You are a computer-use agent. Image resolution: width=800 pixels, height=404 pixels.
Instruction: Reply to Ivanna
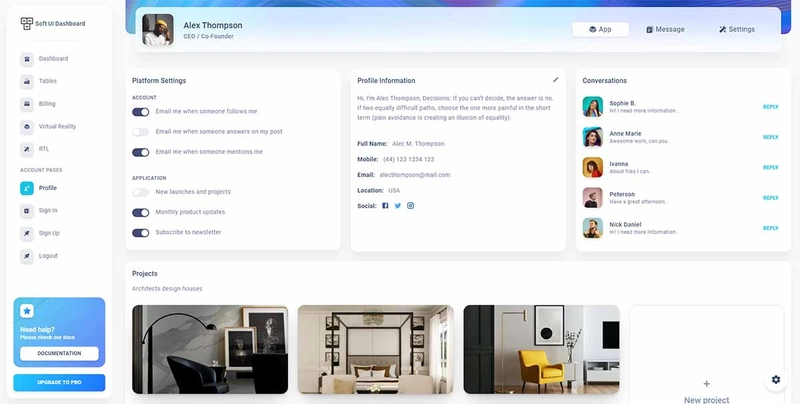click(770, 167)
